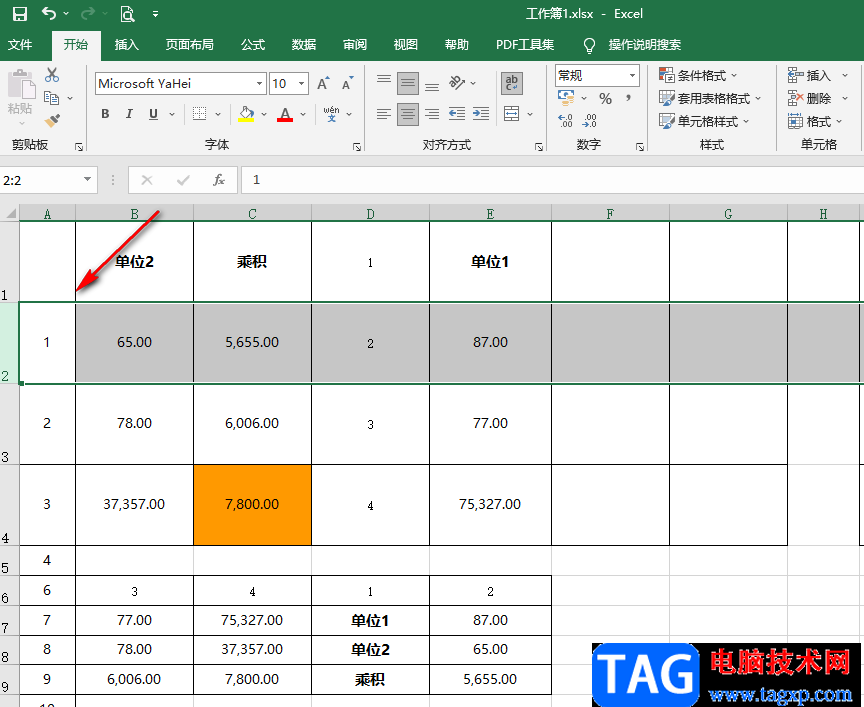Expand the Name Box dropdown arrow

pyautogui.click(x=88, y=180)
